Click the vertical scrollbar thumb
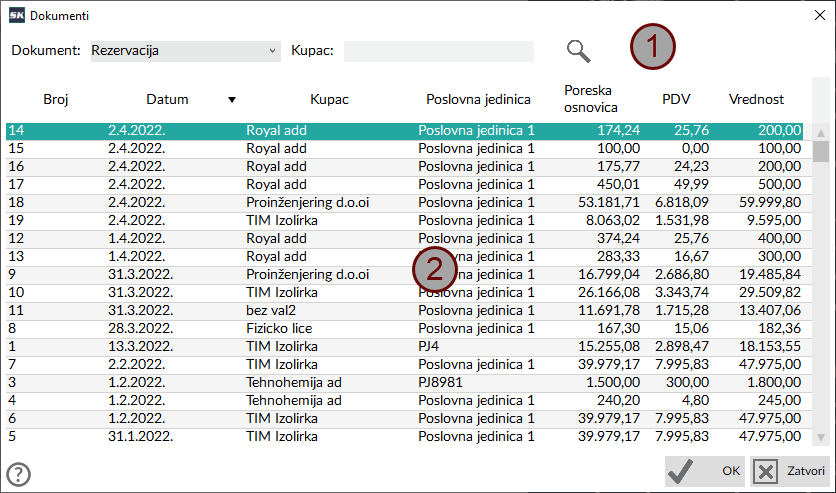This screenshot has width=836, height=493. click(821, 151)
